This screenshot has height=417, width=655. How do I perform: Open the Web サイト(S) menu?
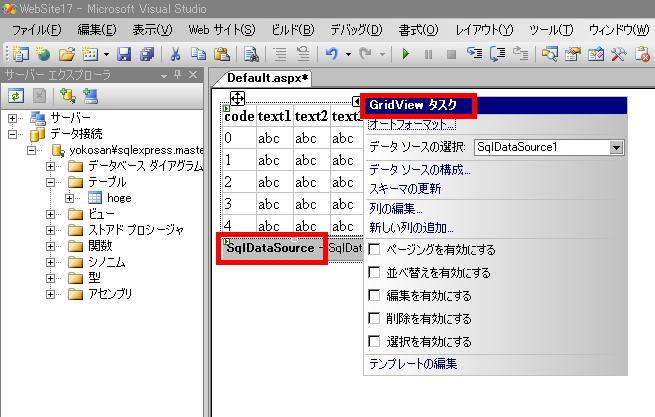222,30
